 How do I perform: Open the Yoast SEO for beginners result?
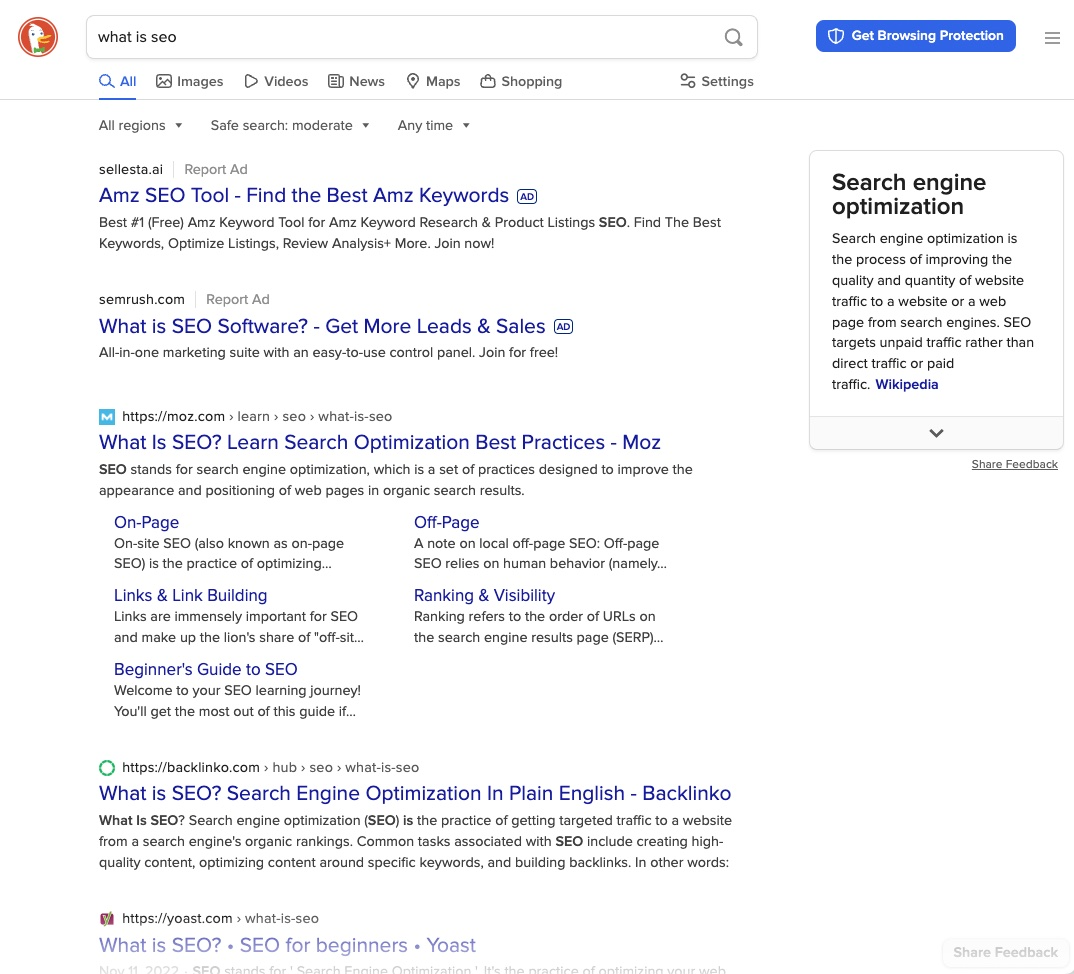287,945
